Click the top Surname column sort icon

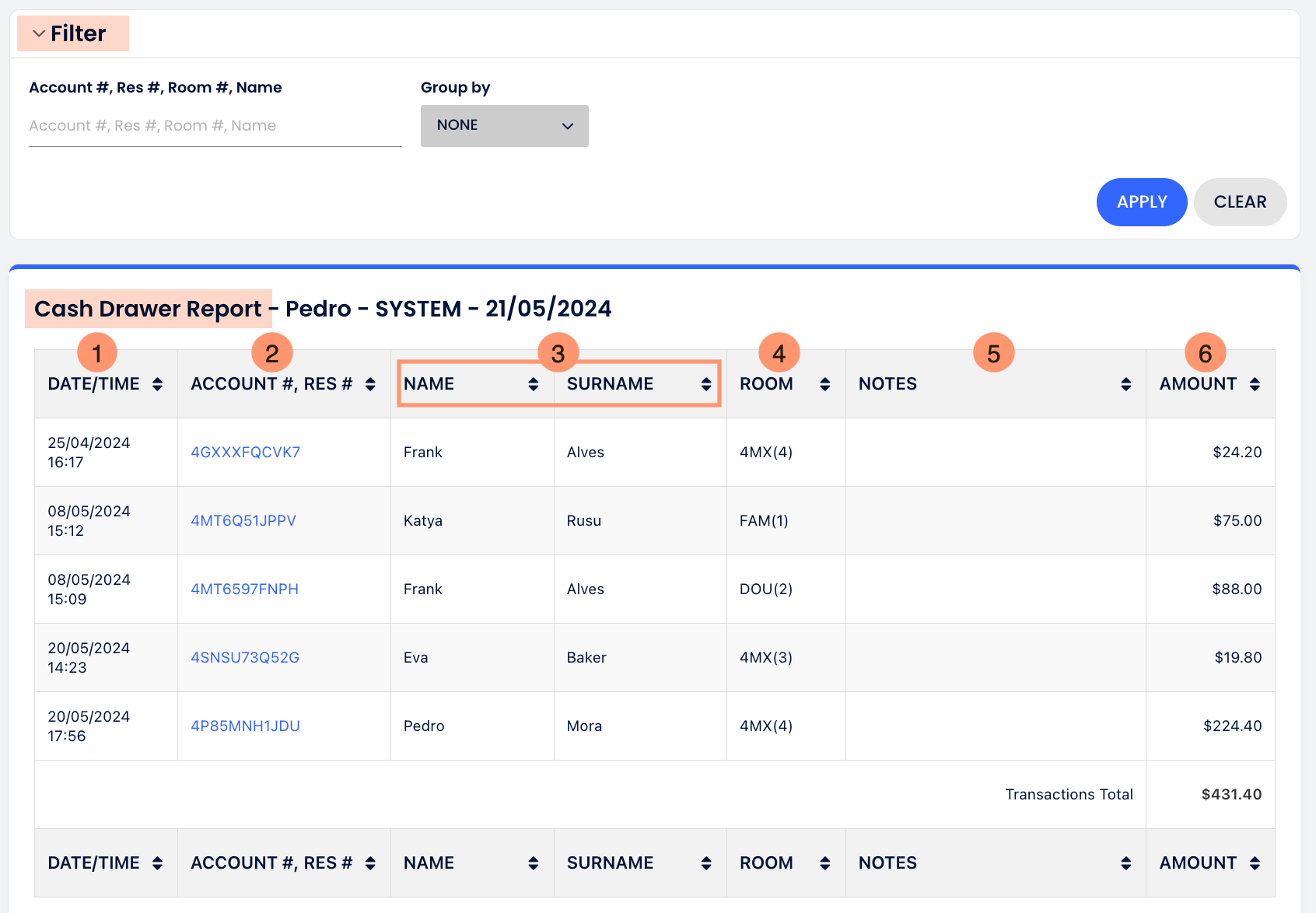click(x=705, y=384)
